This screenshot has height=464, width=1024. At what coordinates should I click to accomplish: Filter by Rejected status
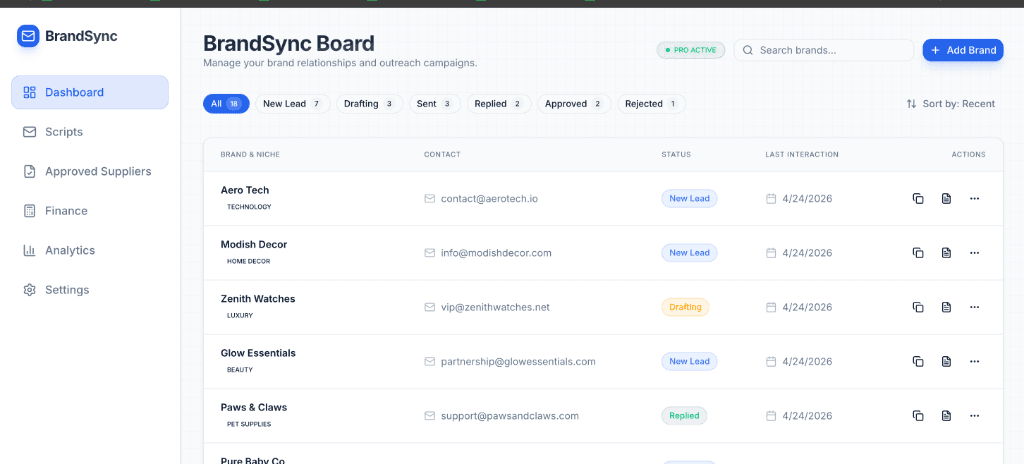pyautogui.click(x=651, y=104)
